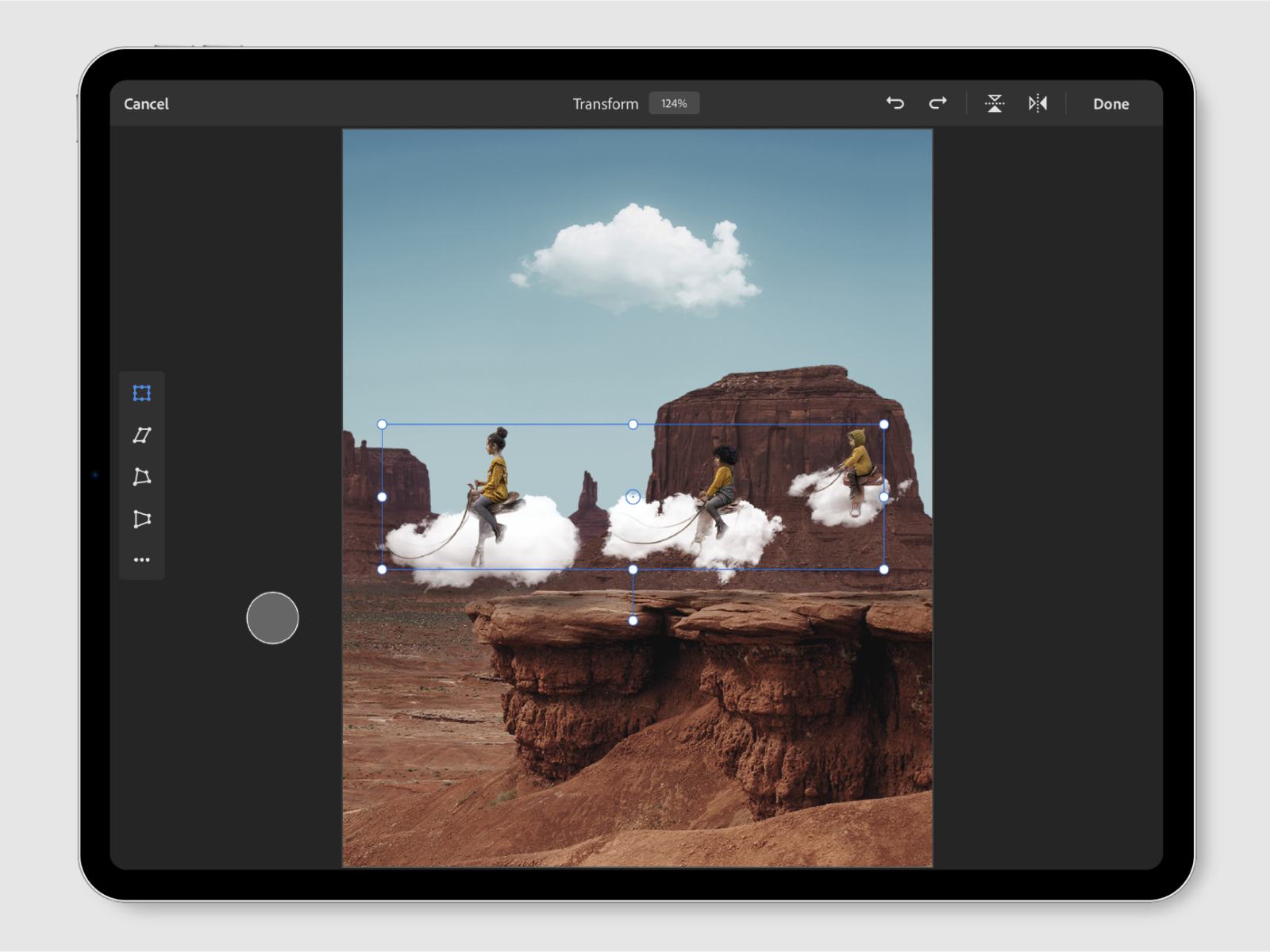Undo the last transform step
1270x952 pixels.
(x=895, y=103)
